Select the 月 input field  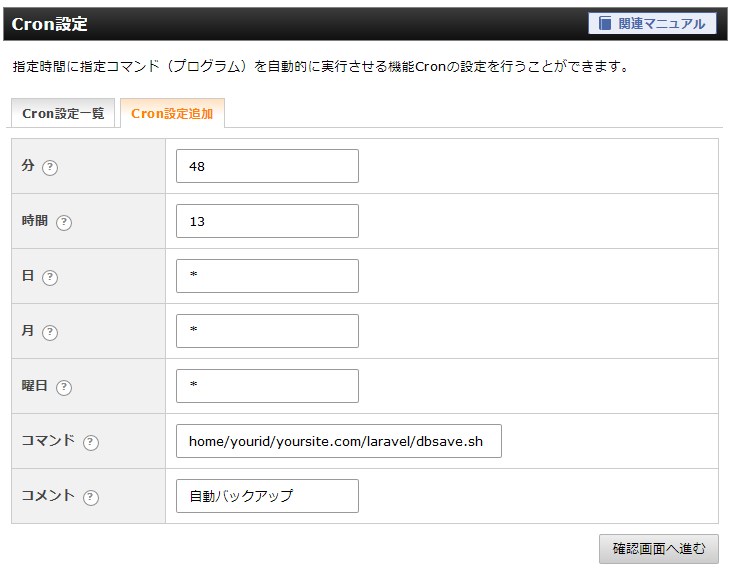coord(267,331)
